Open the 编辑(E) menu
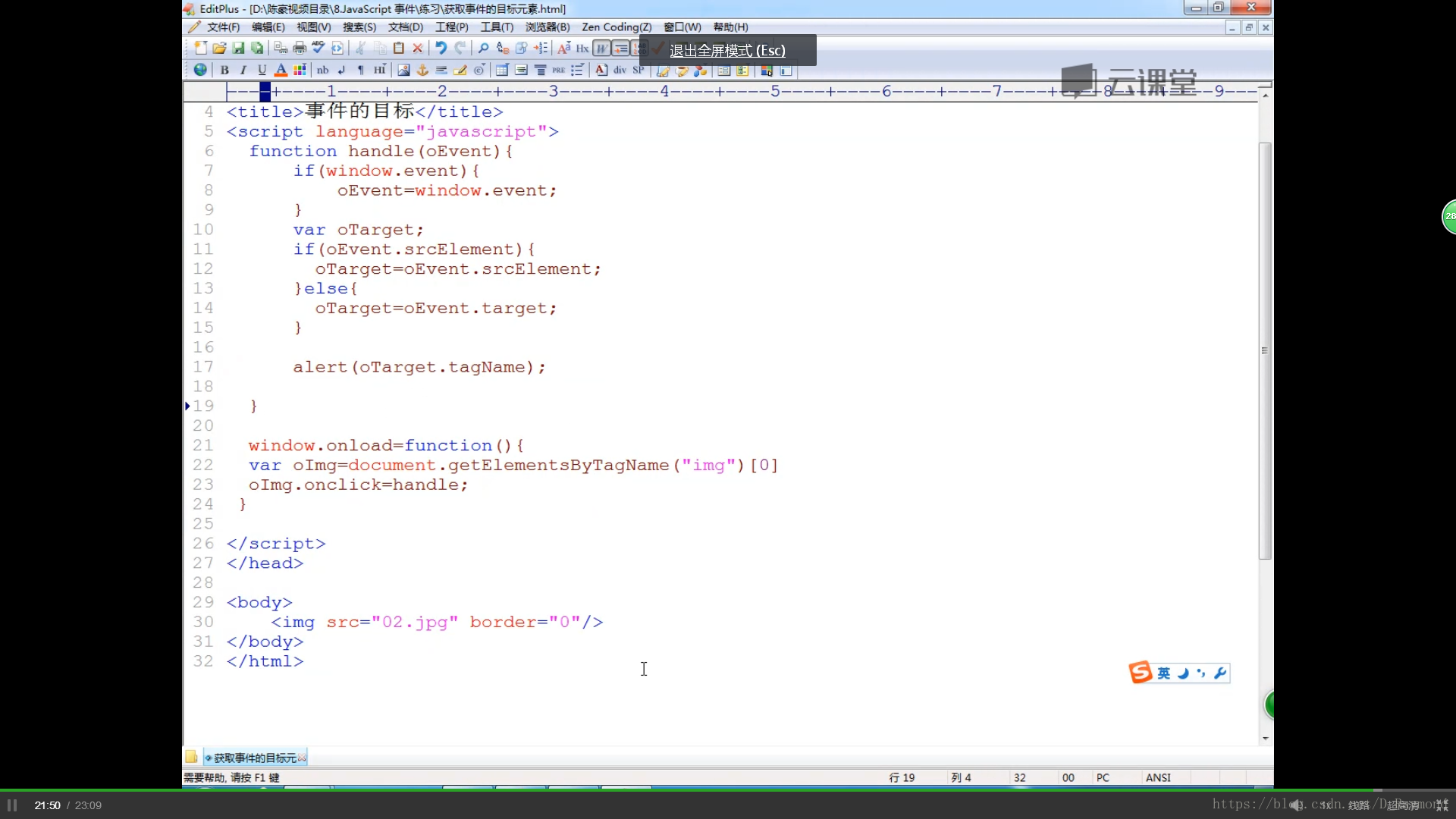The height and width of the screenshot is (819, 1456). (x=268, y=27)
